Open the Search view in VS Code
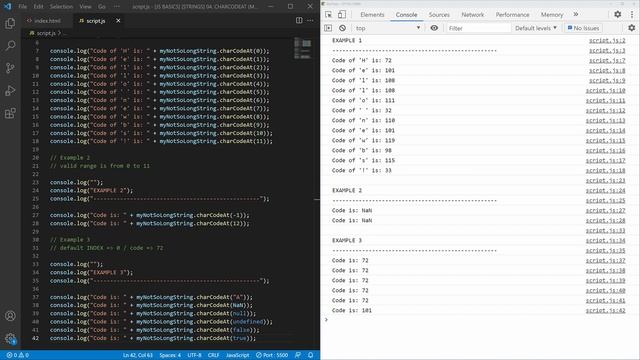The image size is (640, 360). [10, 45]
